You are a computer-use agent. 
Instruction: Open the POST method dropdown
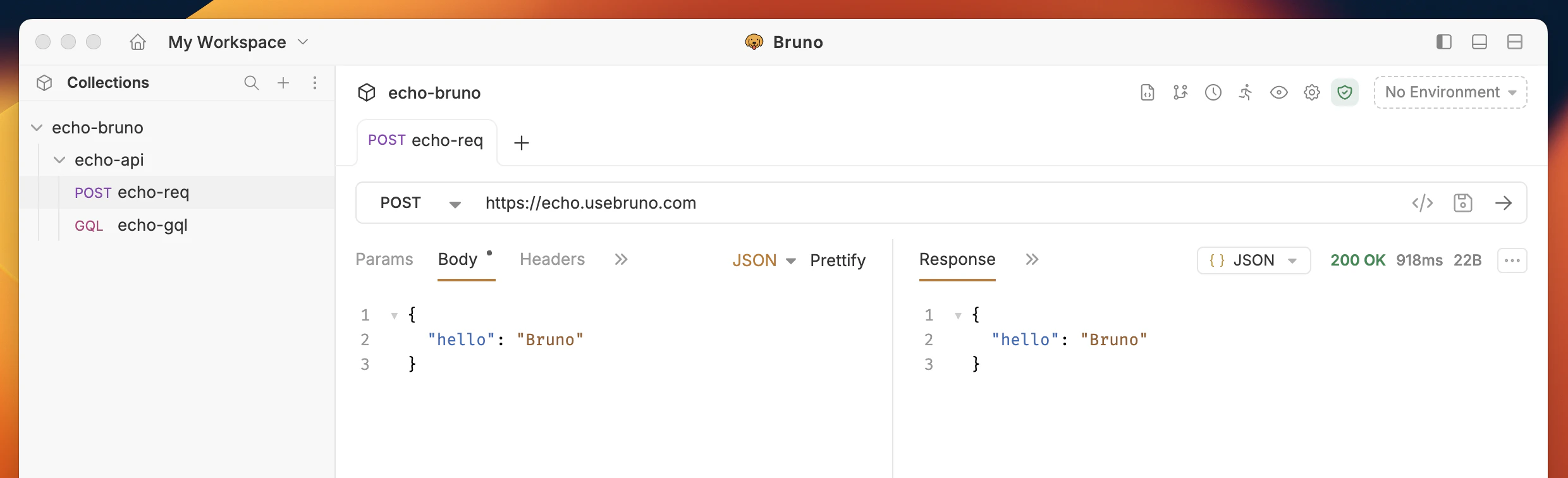tap(420, 203)
